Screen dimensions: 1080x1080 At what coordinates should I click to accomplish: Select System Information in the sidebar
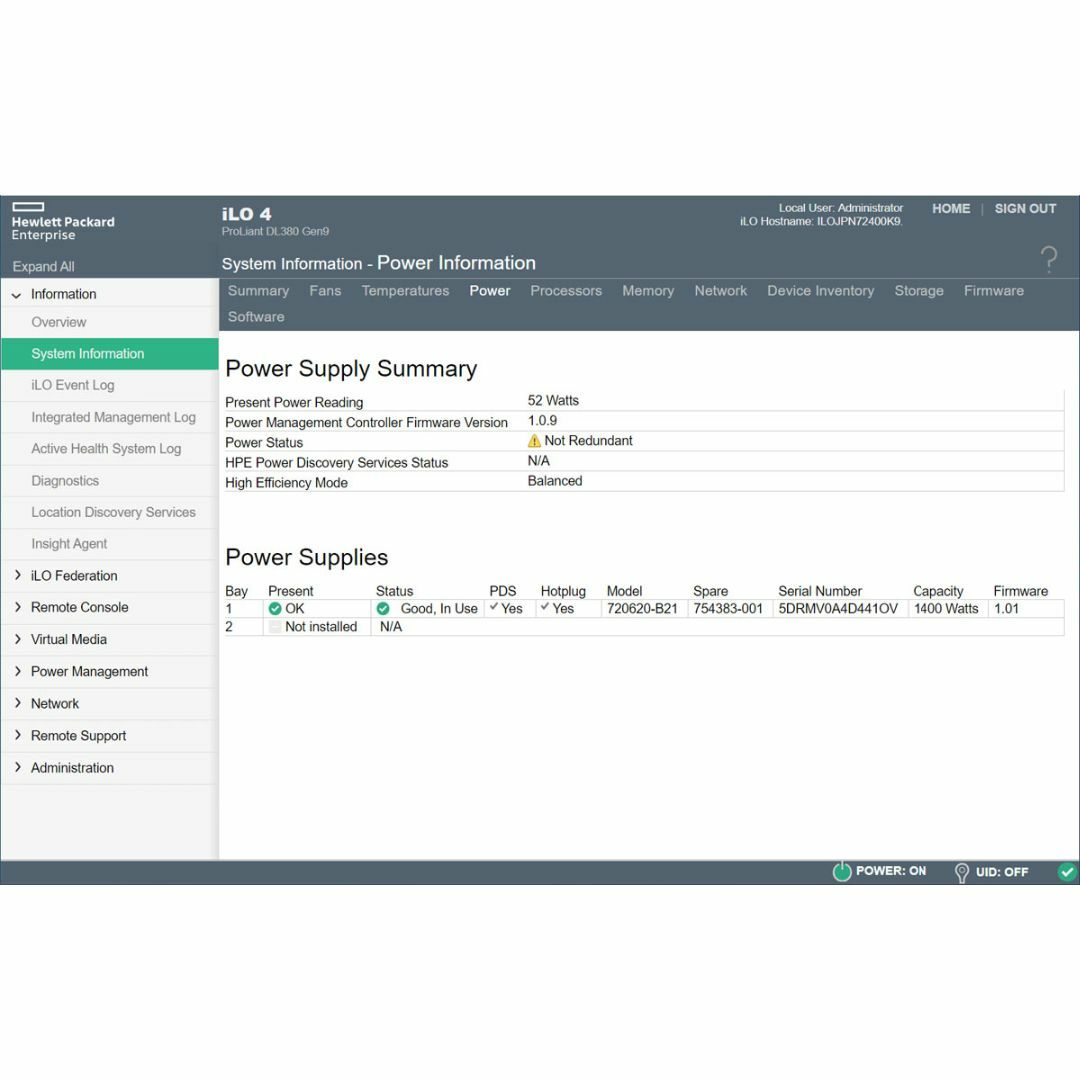110,354
